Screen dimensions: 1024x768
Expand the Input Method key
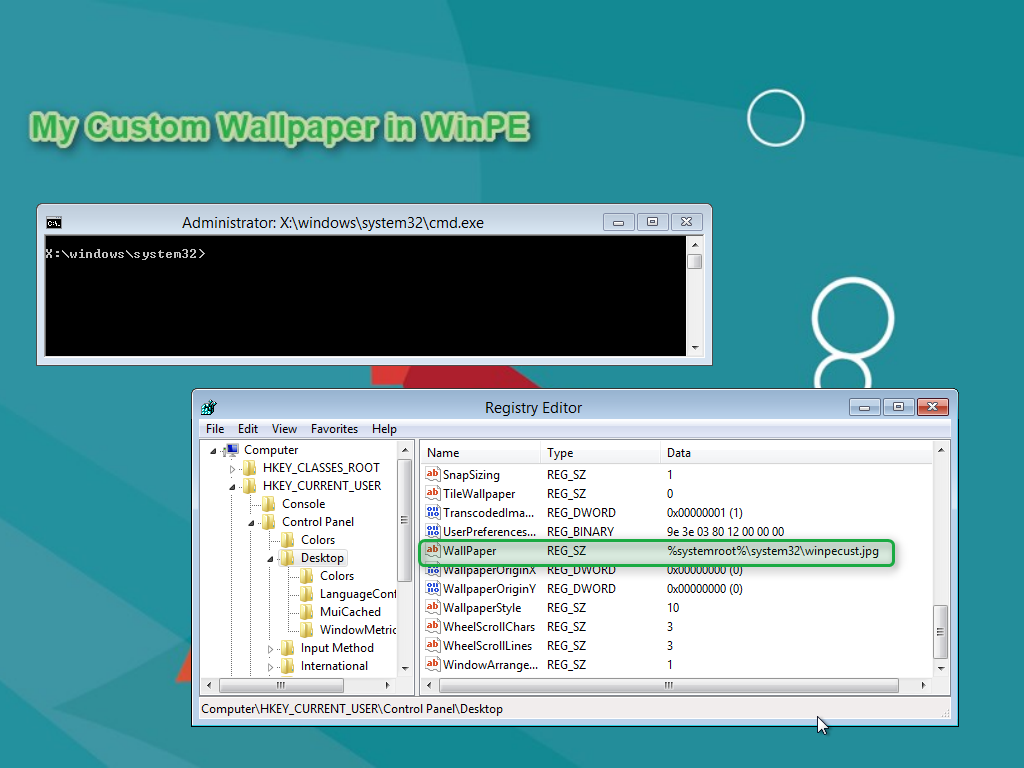pyautogui.click(x=271, y=648)
